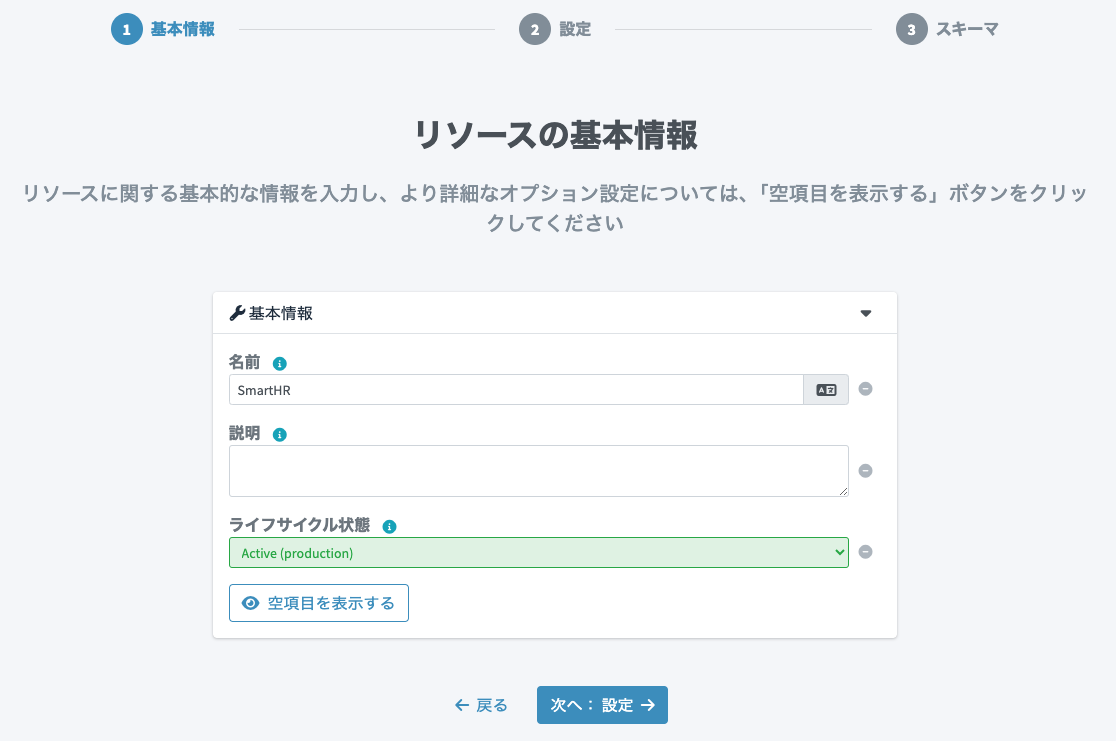Image resolution: width=1116 pixels, height=741 pixels.
Task: Grab the 説明 textarea resize handle
Action: point(843,491)
